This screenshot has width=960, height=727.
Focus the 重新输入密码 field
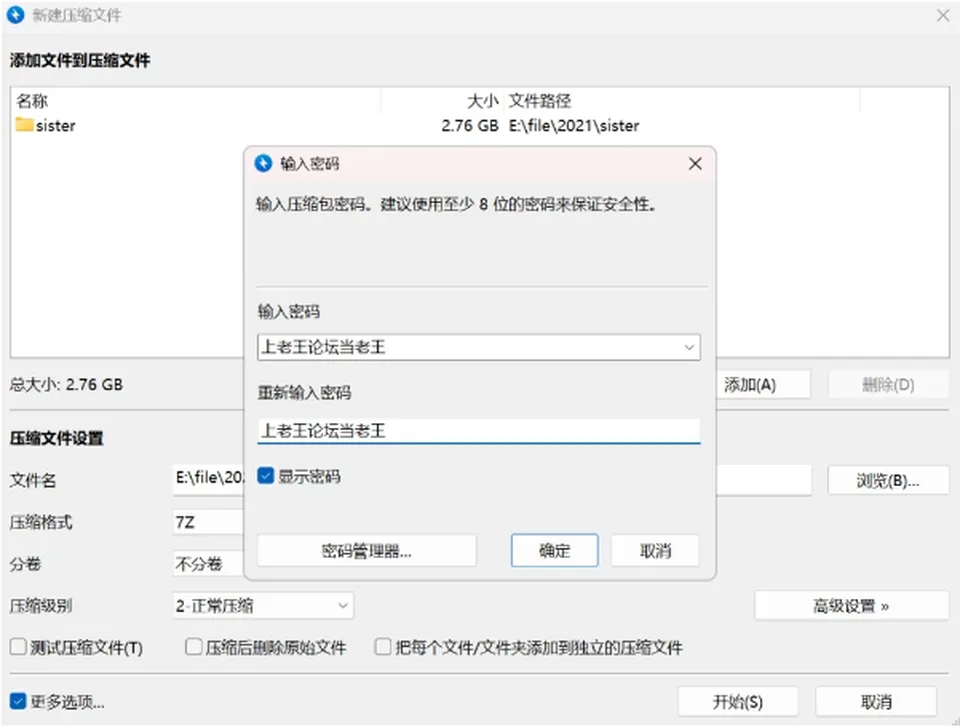point(479,431)
